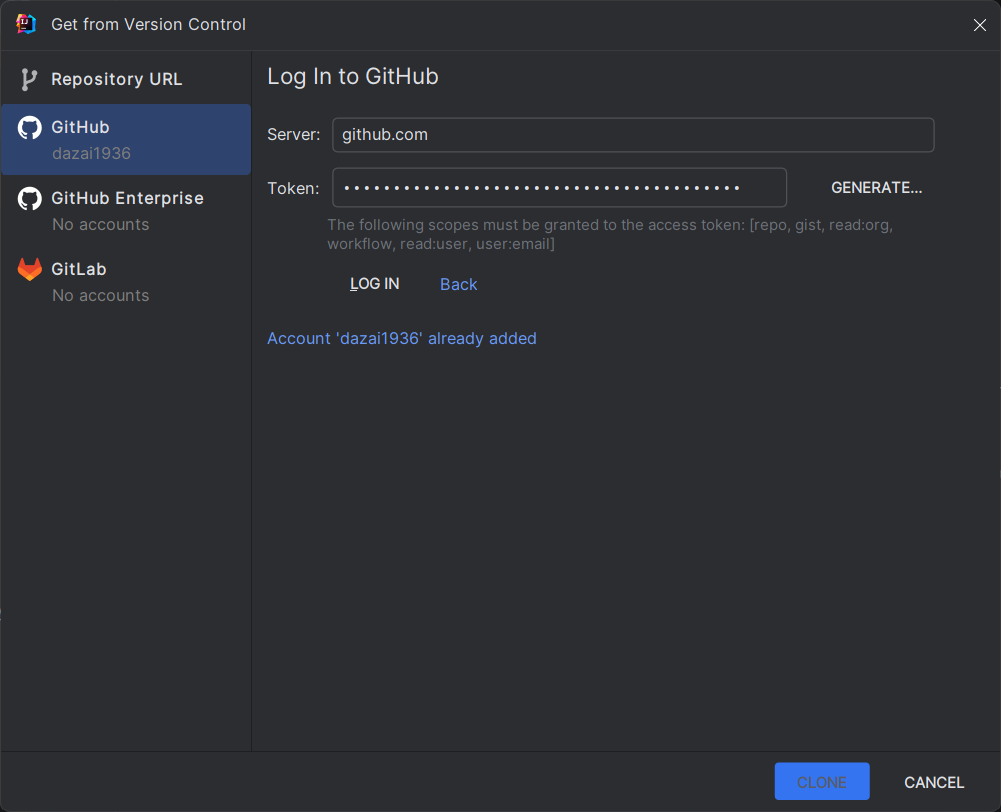Viewport: 1001px width, 812px height.
Task: Click the "Log In to GitHub" heading
Action: click(352, 77)
